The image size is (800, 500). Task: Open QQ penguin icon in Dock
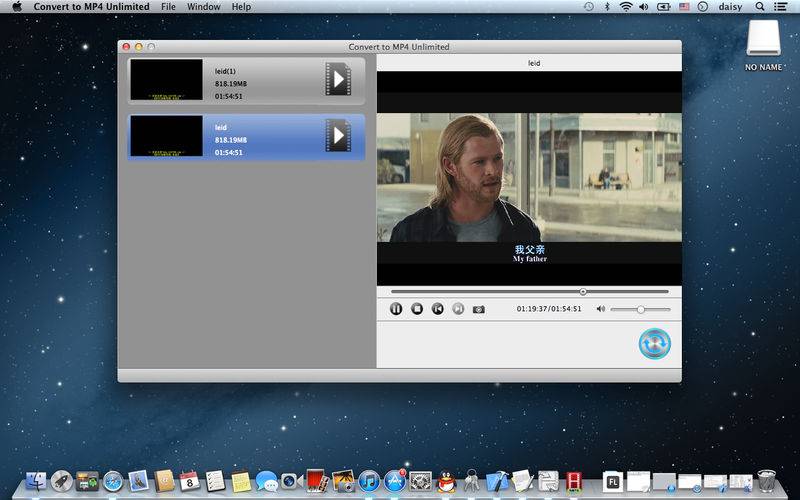click(x=446, y=481)
